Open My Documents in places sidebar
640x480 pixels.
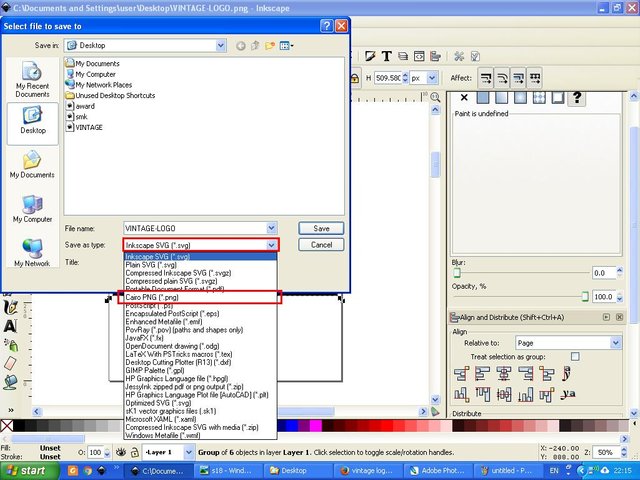point(32,164)
